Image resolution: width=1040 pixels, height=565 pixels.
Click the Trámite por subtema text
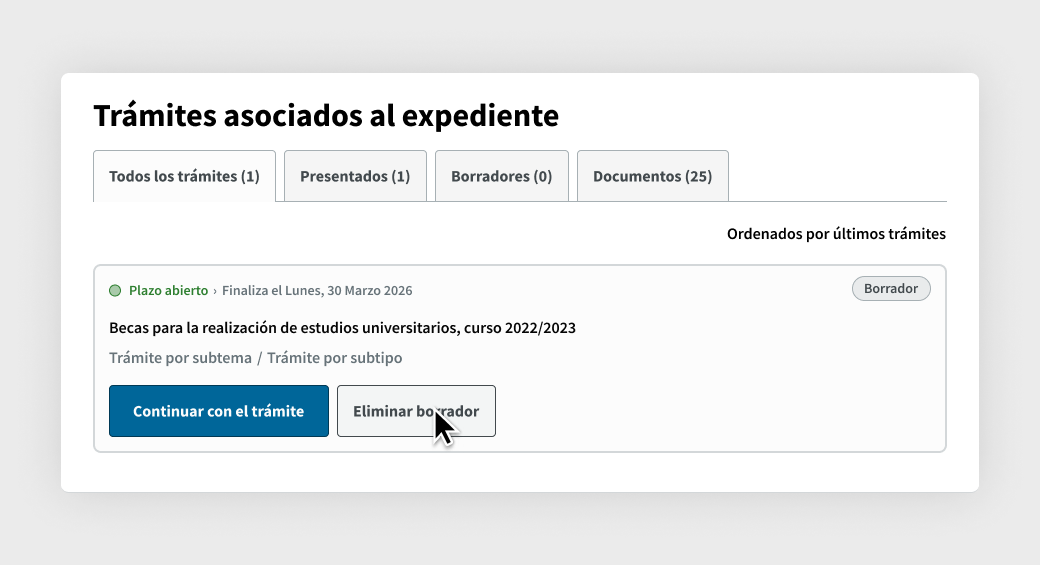tap(180, 358)
